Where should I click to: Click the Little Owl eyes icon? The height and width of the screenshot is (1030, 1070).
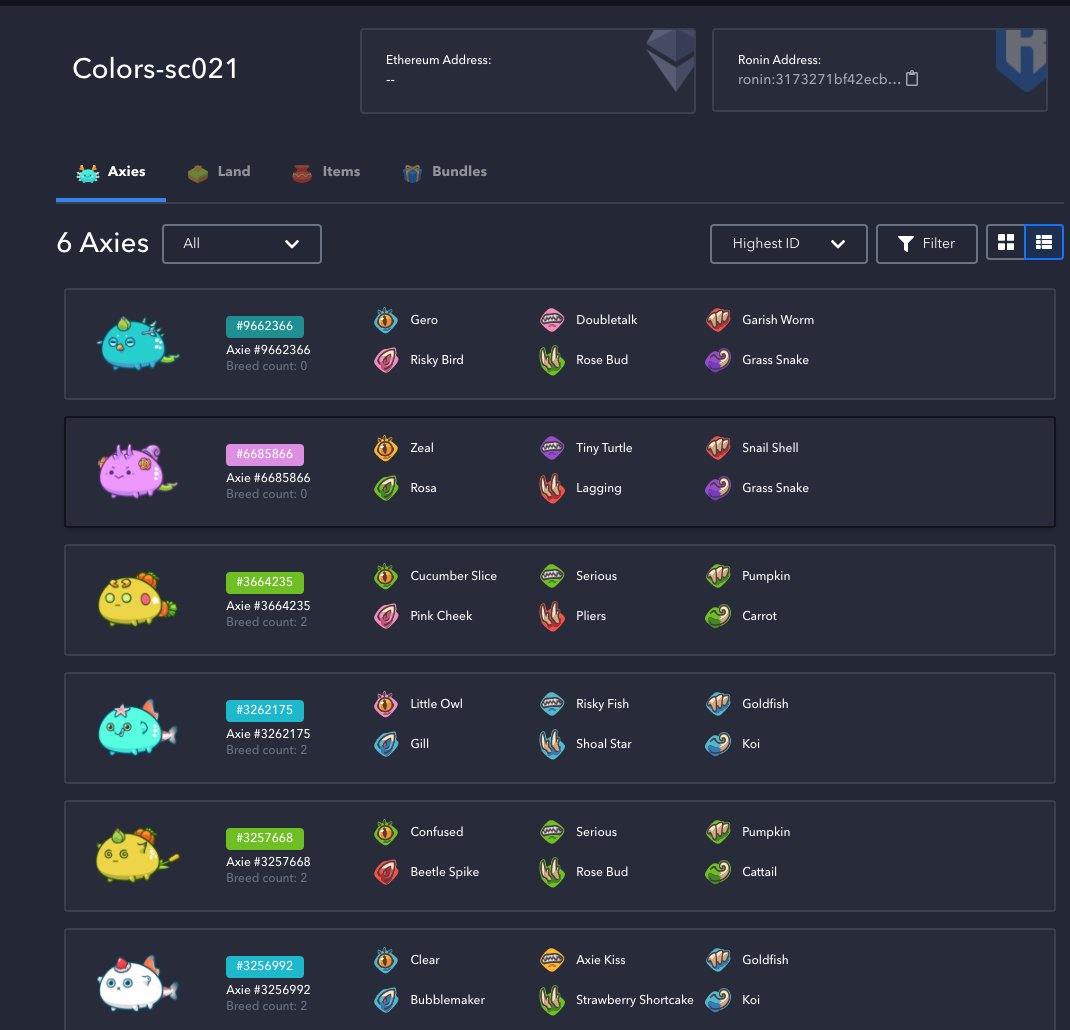pyautogui.click(x=386, y=704)
